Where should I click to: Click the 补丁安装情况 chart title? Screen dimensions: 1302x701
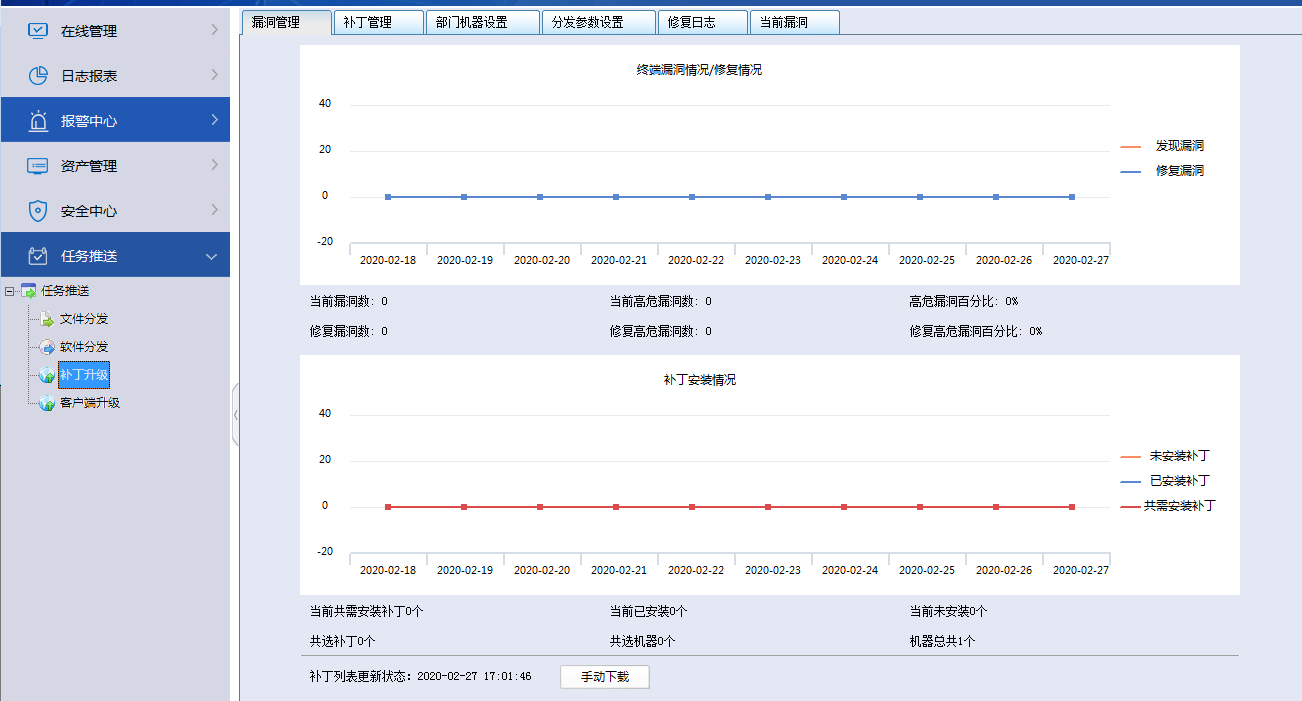(x=700, y=380)
